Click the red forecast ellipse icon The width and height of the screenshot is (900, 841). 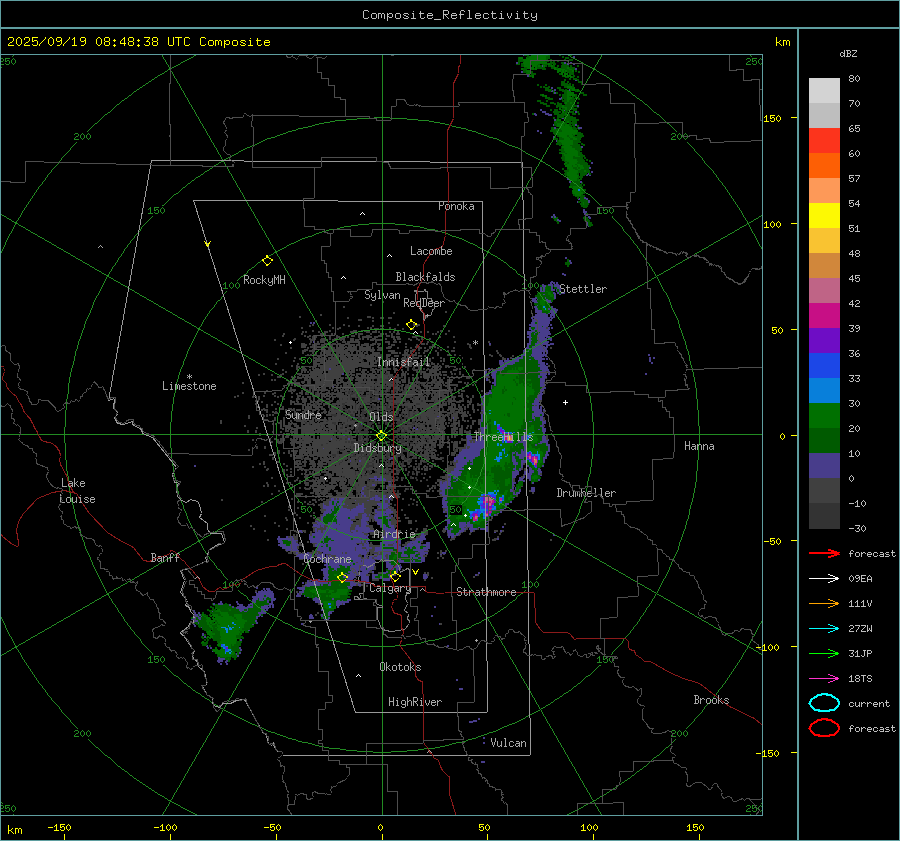pos(823,728)
